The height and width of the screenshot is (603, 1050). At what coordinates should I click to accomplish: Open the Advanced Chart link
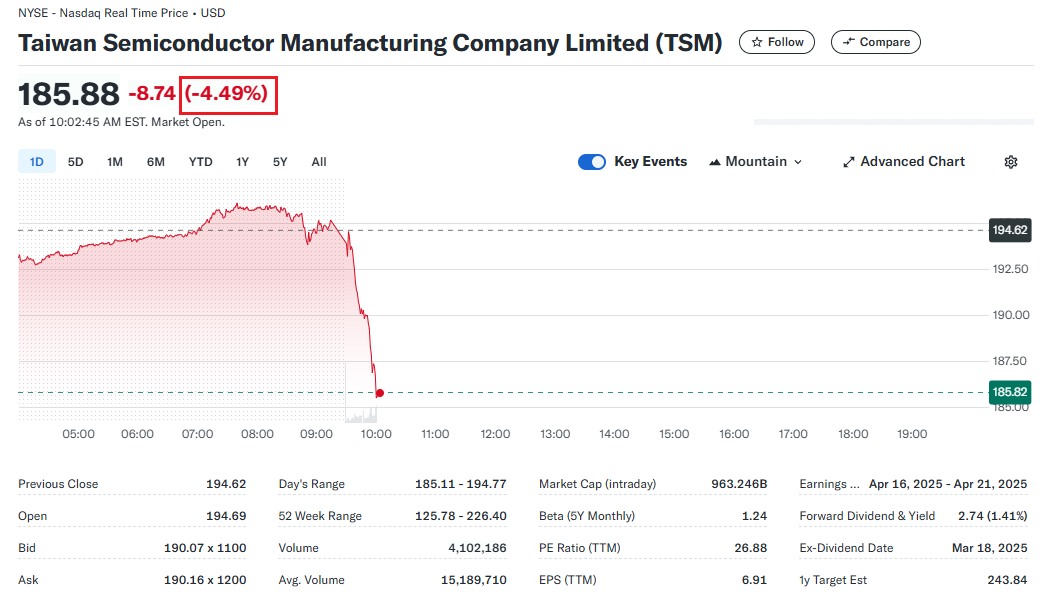[x=912, y=162]
